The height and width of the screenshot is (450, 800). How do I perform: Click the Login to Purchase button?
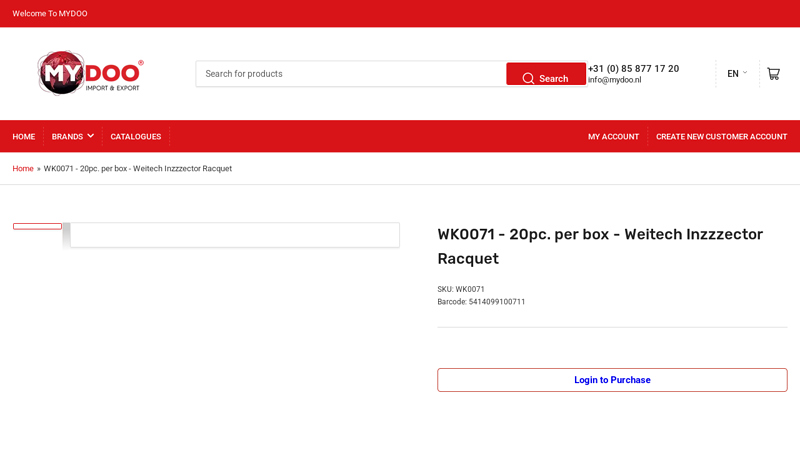click(x=612, y=380)
